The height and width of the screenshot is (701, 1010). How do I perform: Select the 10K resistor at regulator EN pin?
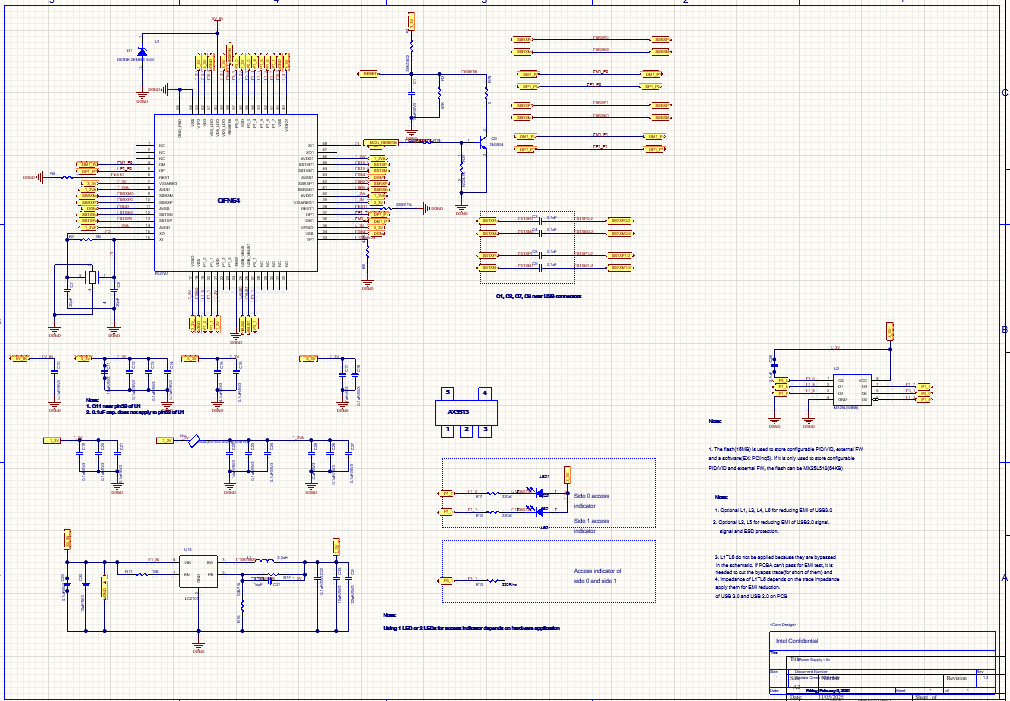pos(142,575)
